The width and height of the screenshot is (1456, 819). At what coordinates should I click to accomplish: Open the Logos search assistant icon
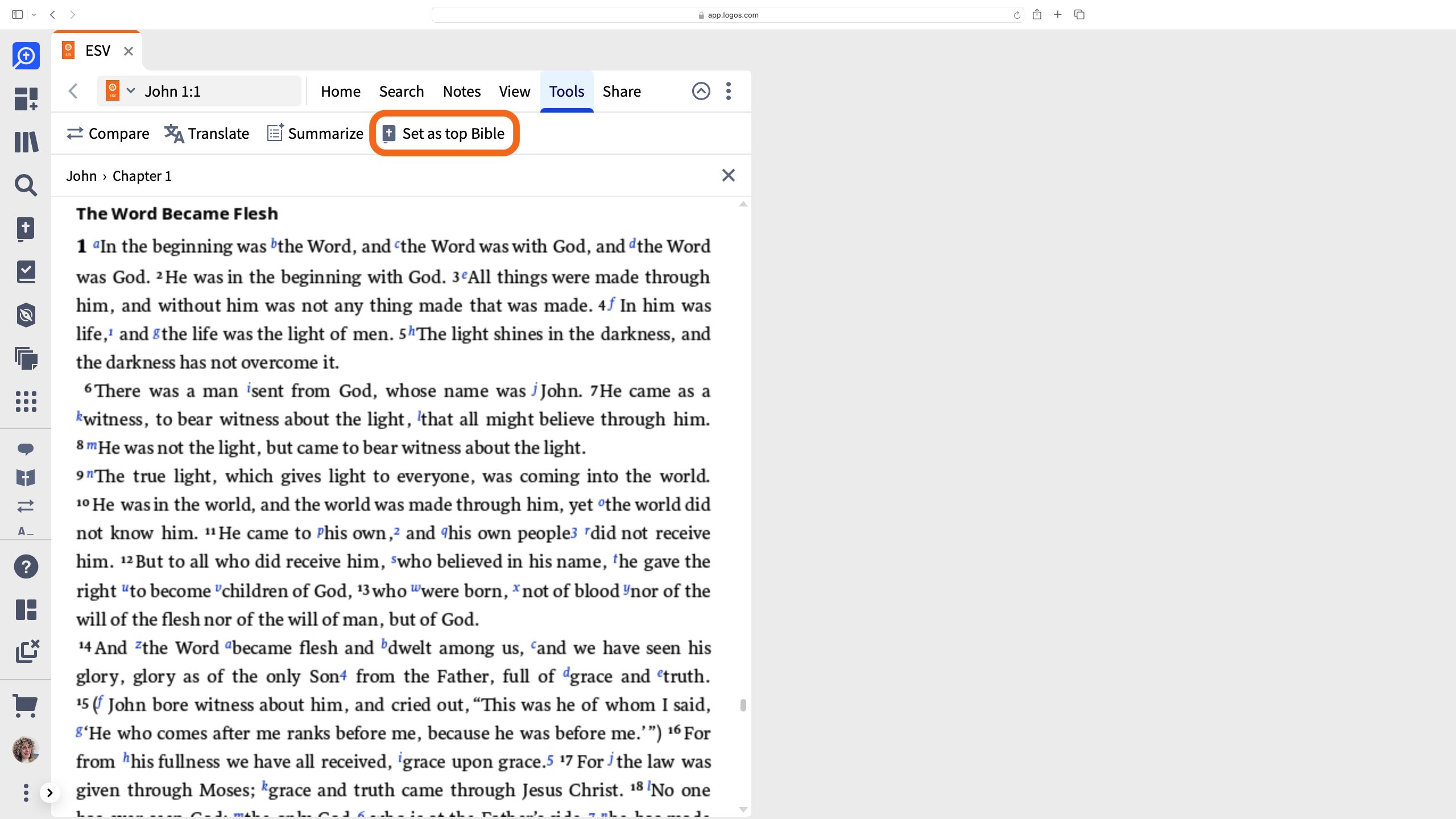click(x=26, y=56)
